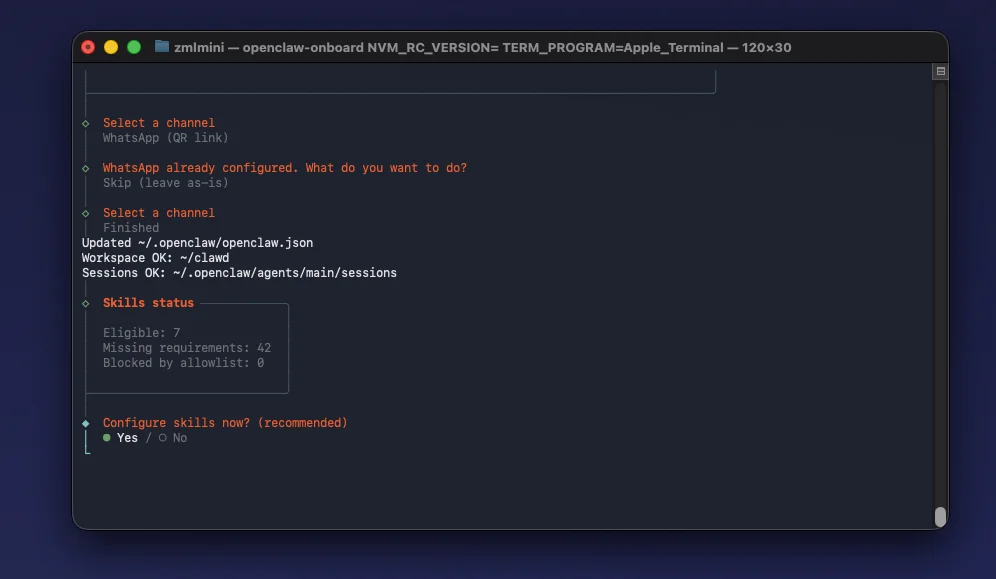Click the terminal scrollbar thumb

click(941, 517)
